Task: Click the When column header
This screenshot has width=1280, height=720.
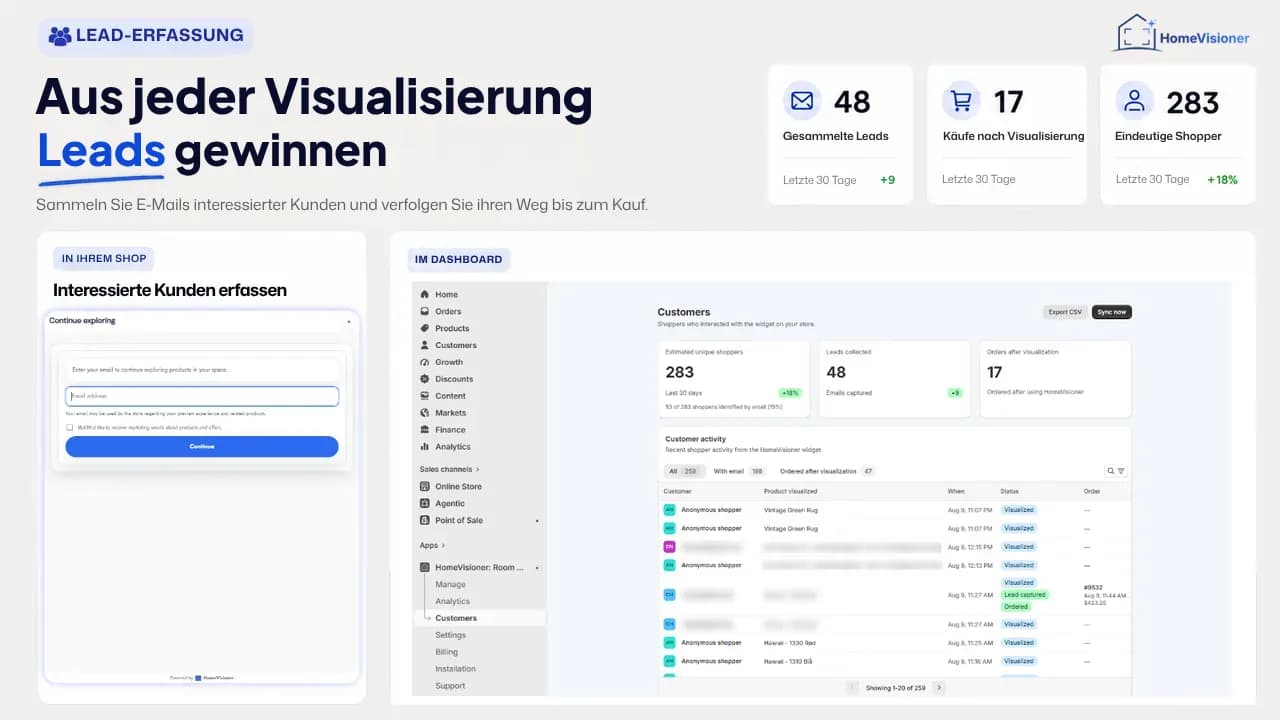Action: [x=956, y=491]
